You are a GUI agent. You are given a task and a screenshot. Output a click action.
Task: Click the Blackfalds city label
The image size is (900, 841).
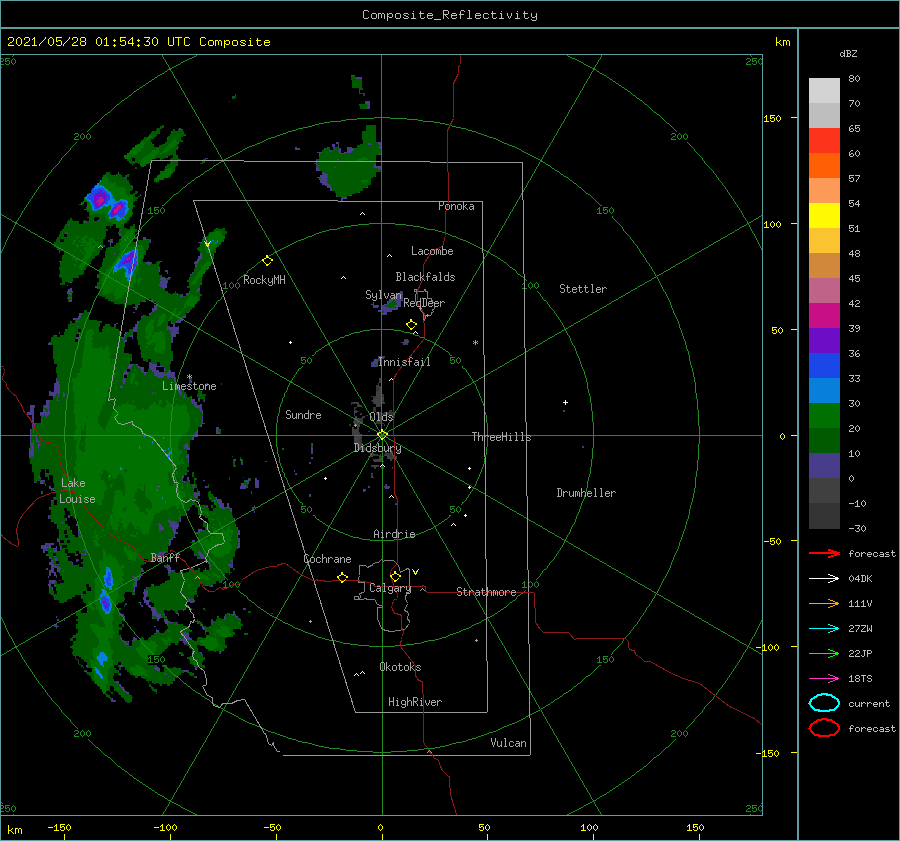425,277
